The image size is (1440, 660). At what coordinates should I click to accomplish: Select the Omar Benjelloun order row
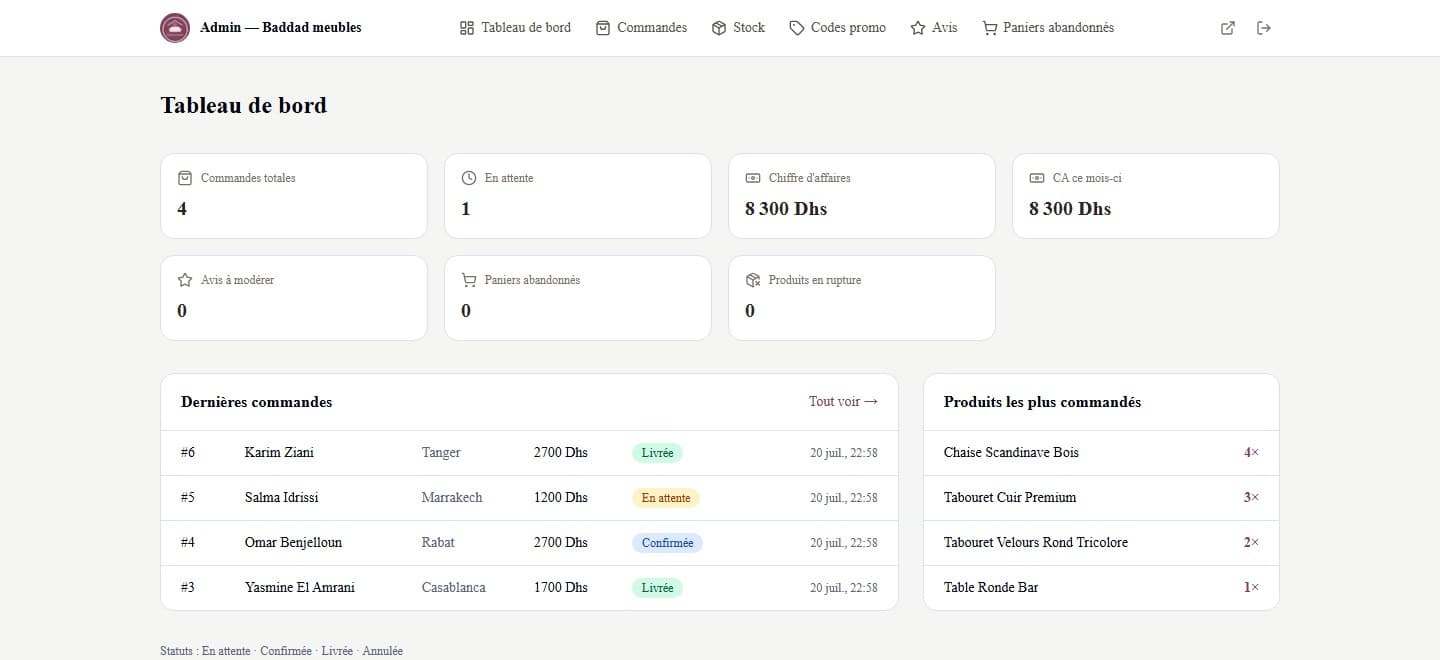click(x=529, y=543)
